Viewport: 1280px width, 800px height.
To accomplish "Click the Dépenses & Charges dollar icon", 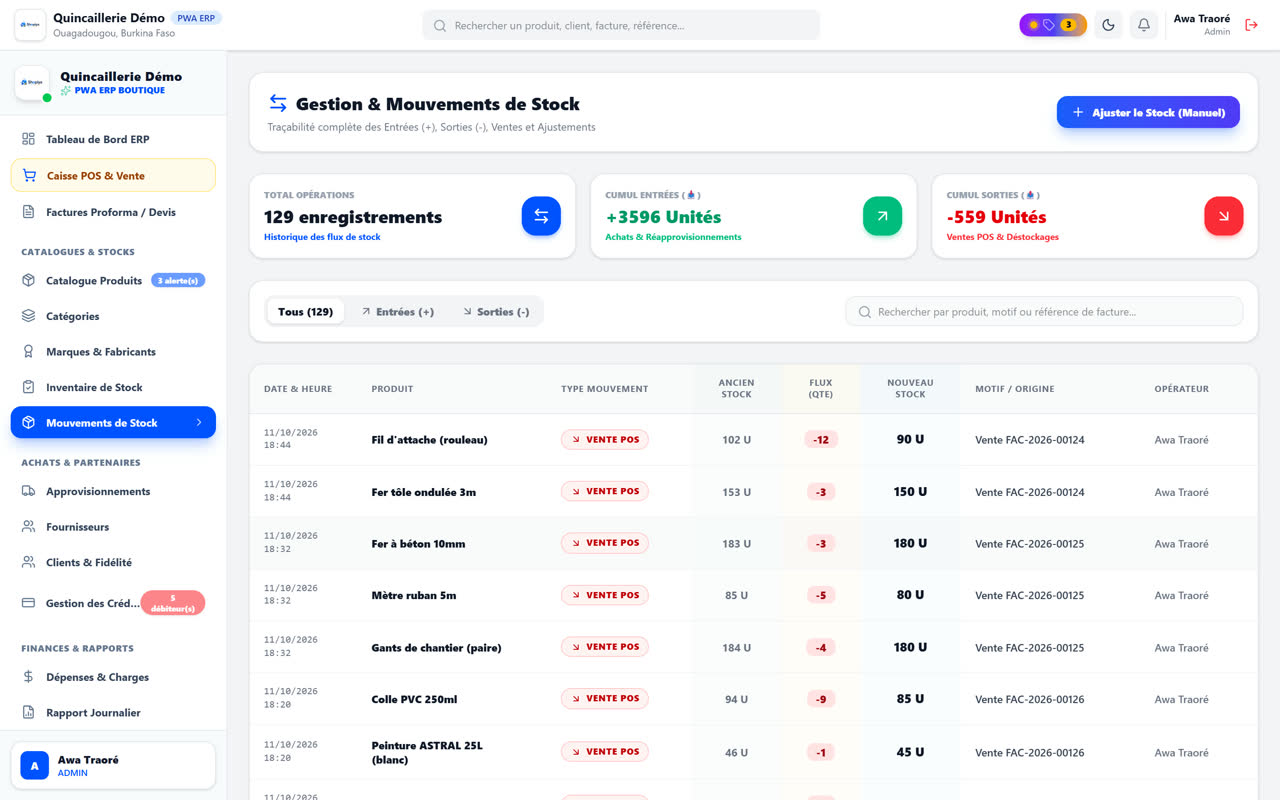I will [x=28, y=677].
